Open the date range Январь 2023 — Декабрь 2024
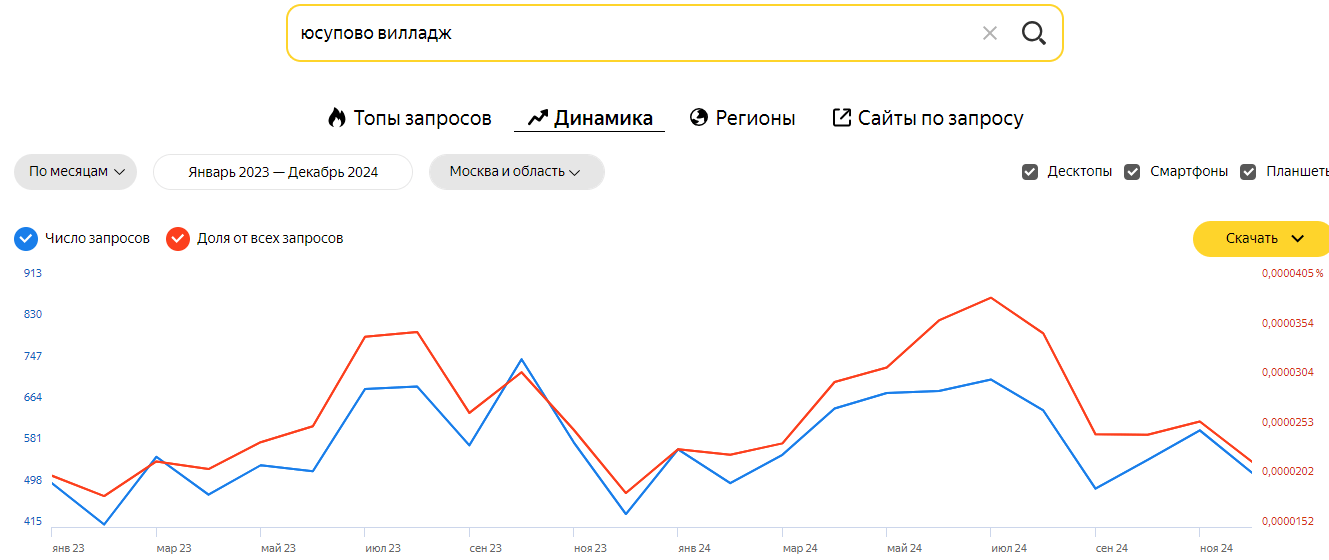Screen dimensions: 1329x560 [283, 172]
